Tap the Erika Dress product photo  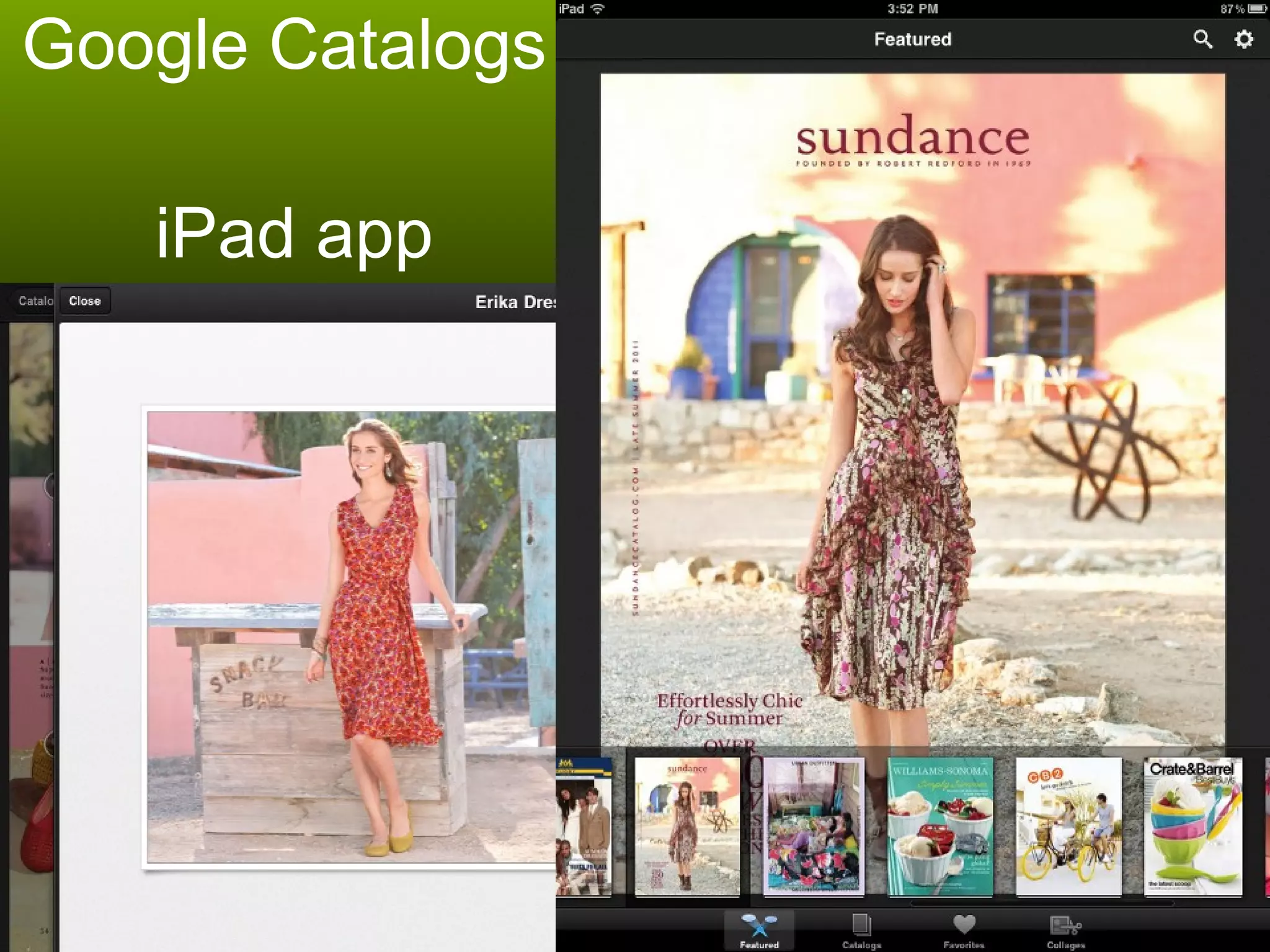[x=351, y=637]
